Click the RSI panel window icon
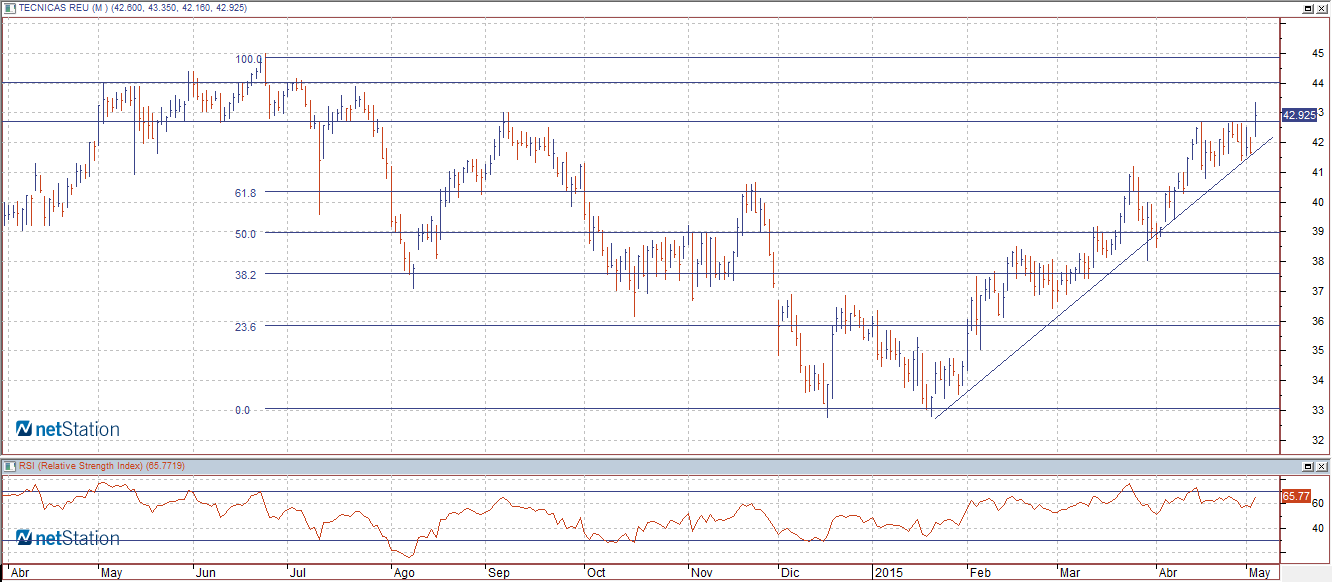The height and width of the screenshot is (582, 1332). [x=9, y=467]
